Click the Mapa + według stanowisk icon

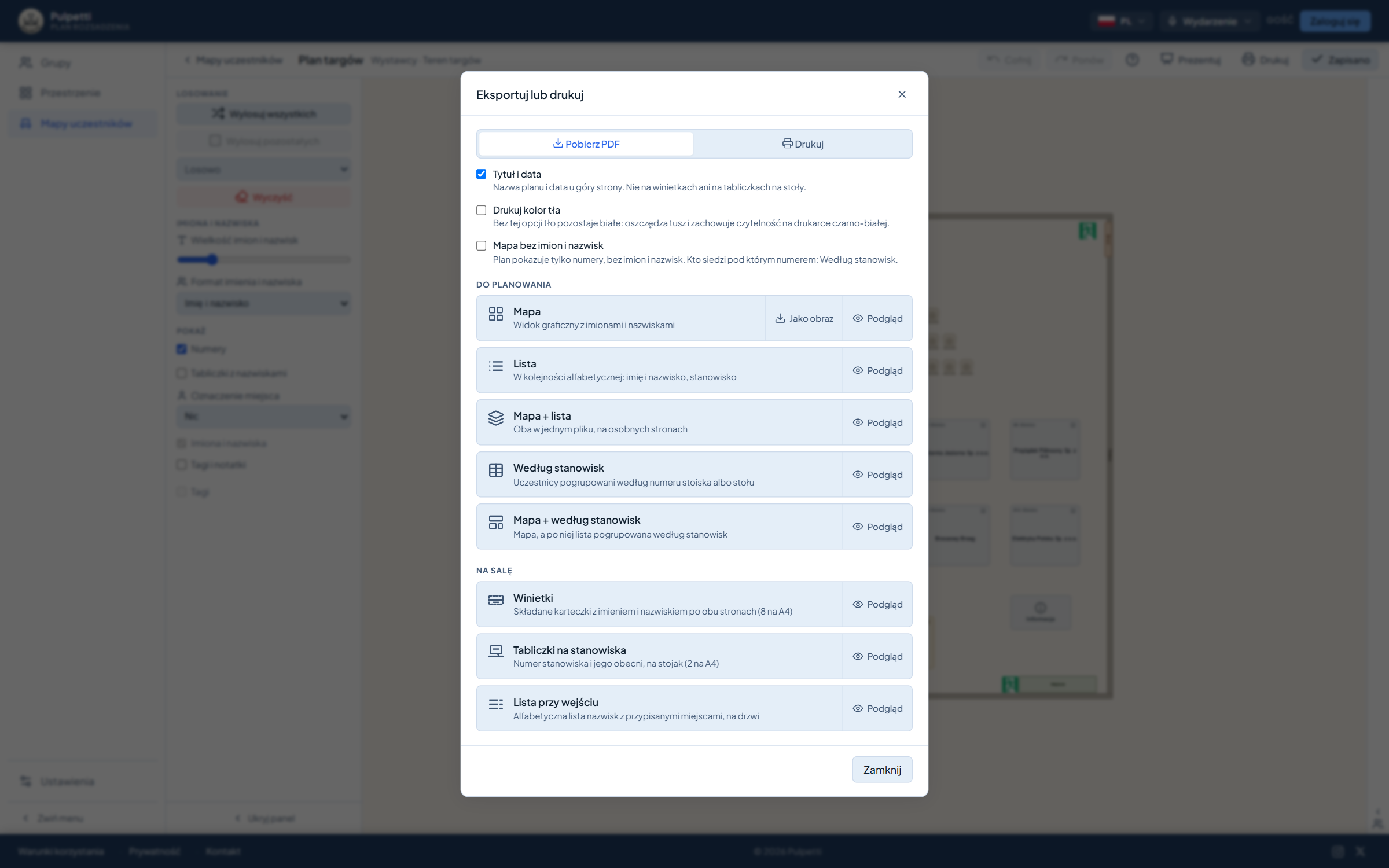pos(495,523)
